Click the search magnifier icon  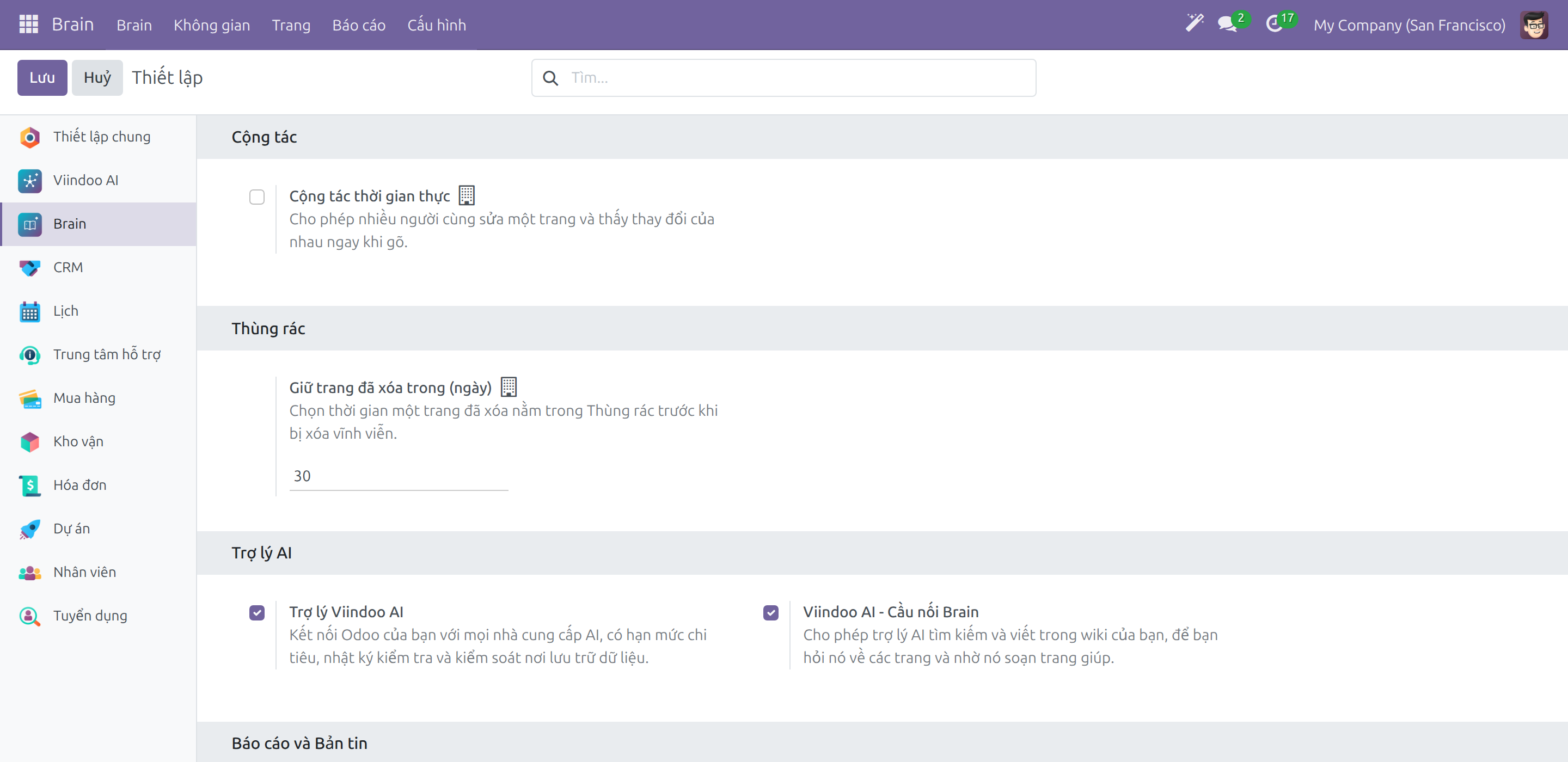[x=550, y=78]
